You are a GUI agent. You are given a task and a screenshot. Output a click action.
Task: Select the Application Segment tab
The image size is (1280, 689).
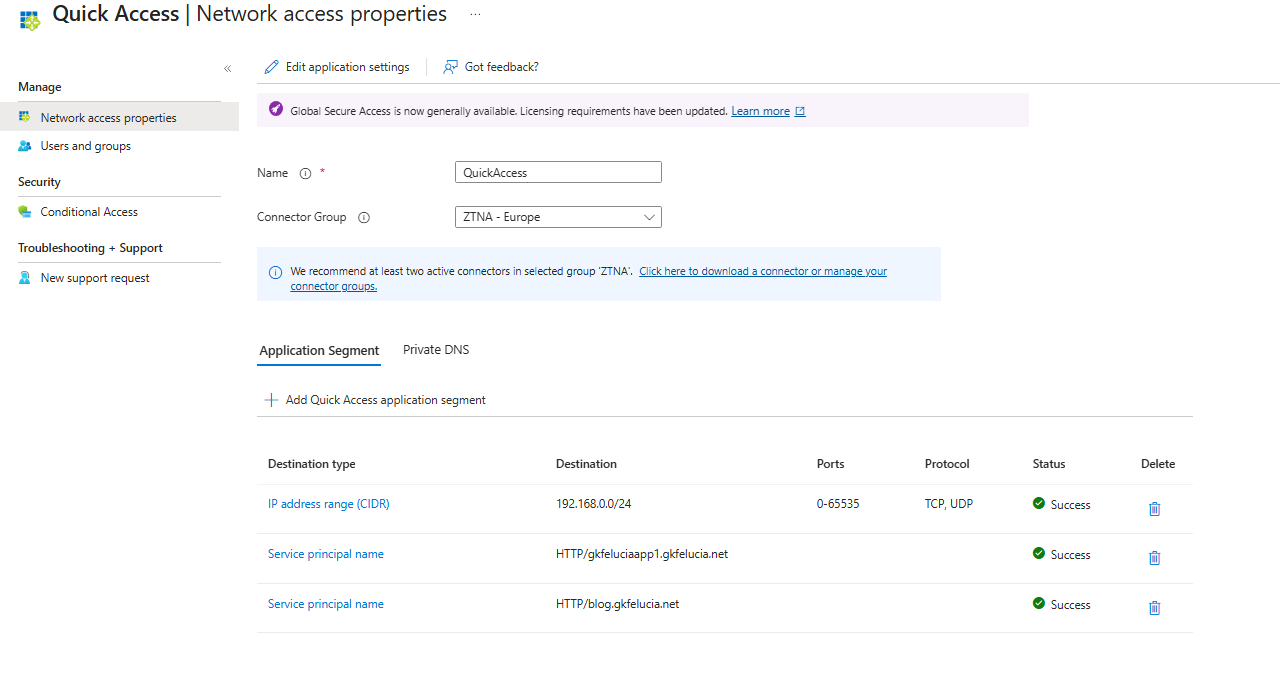318,350
